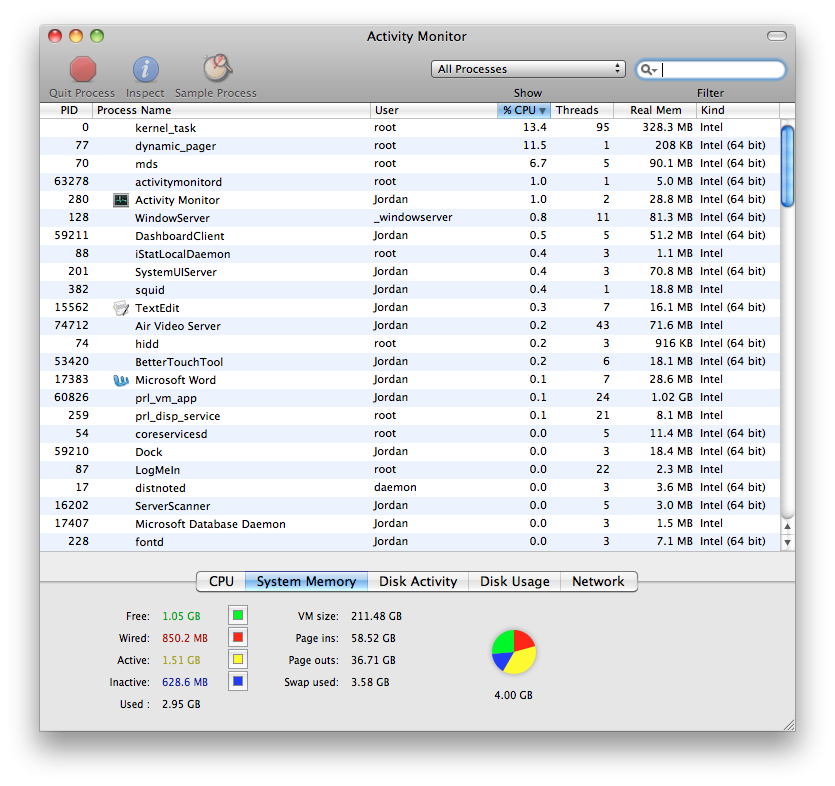This screenshot has width=835, height=786.
Task: Switch to the Disk Activity tab
Action: click(x=418, y=582)
